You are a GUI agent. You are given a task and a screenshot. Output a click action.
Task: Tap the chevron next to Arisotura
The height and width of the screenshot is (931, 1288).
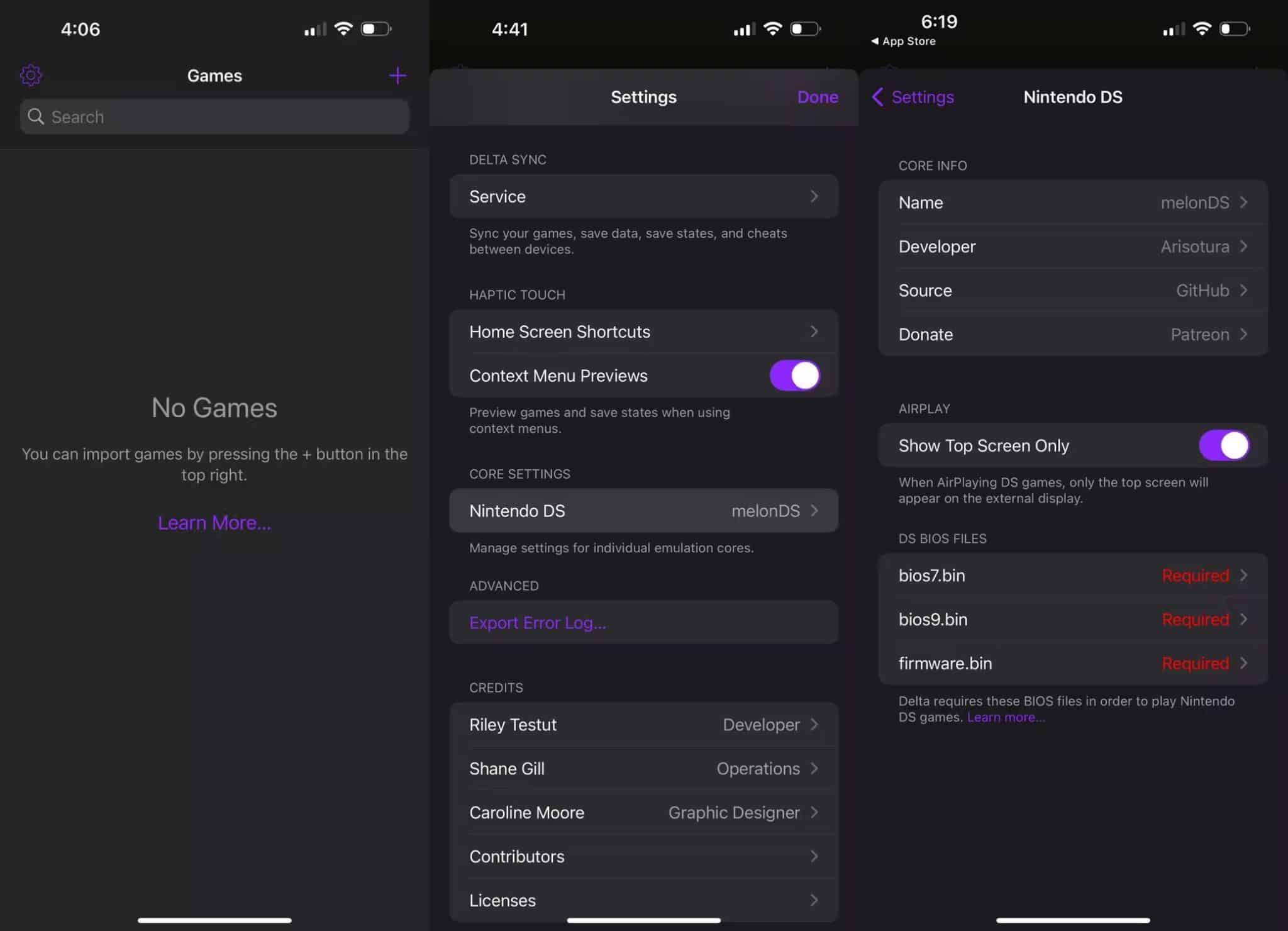coord(1243,247)
